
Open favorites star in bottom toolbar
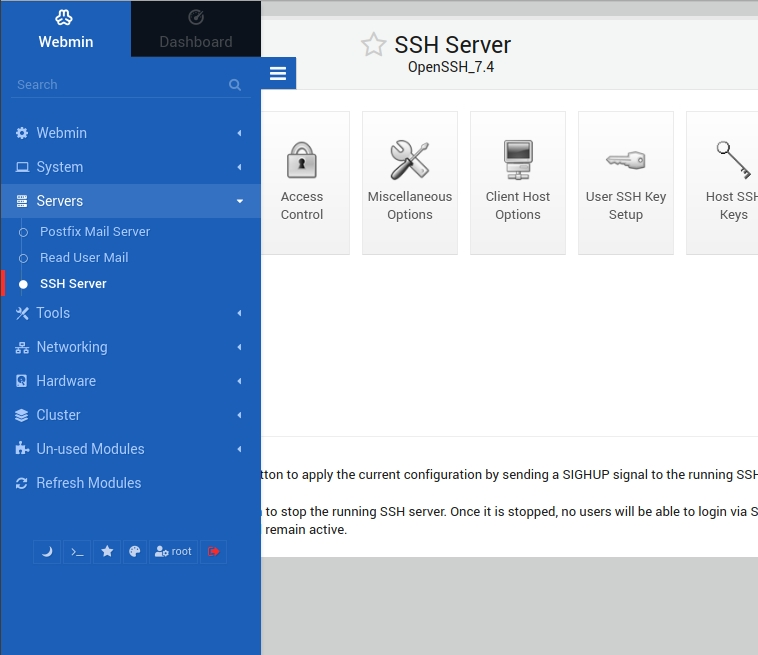tap(107, 552)
